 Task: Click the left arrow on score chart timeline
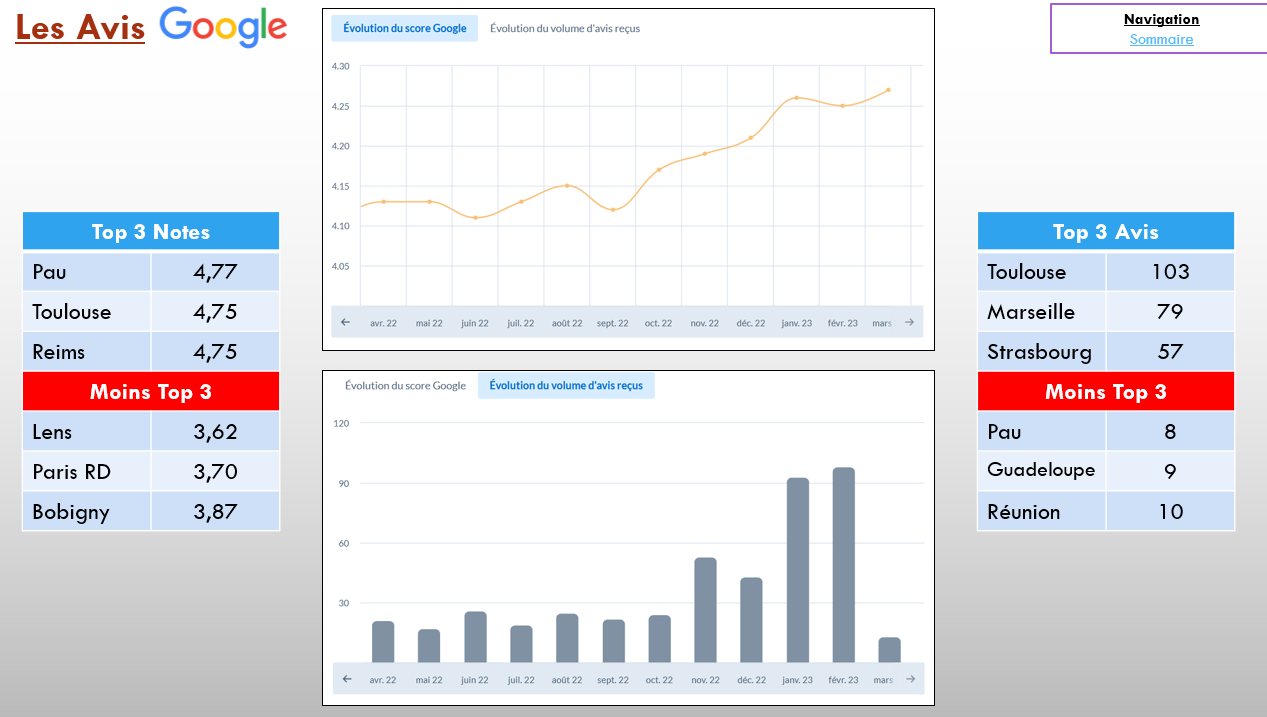346,322
